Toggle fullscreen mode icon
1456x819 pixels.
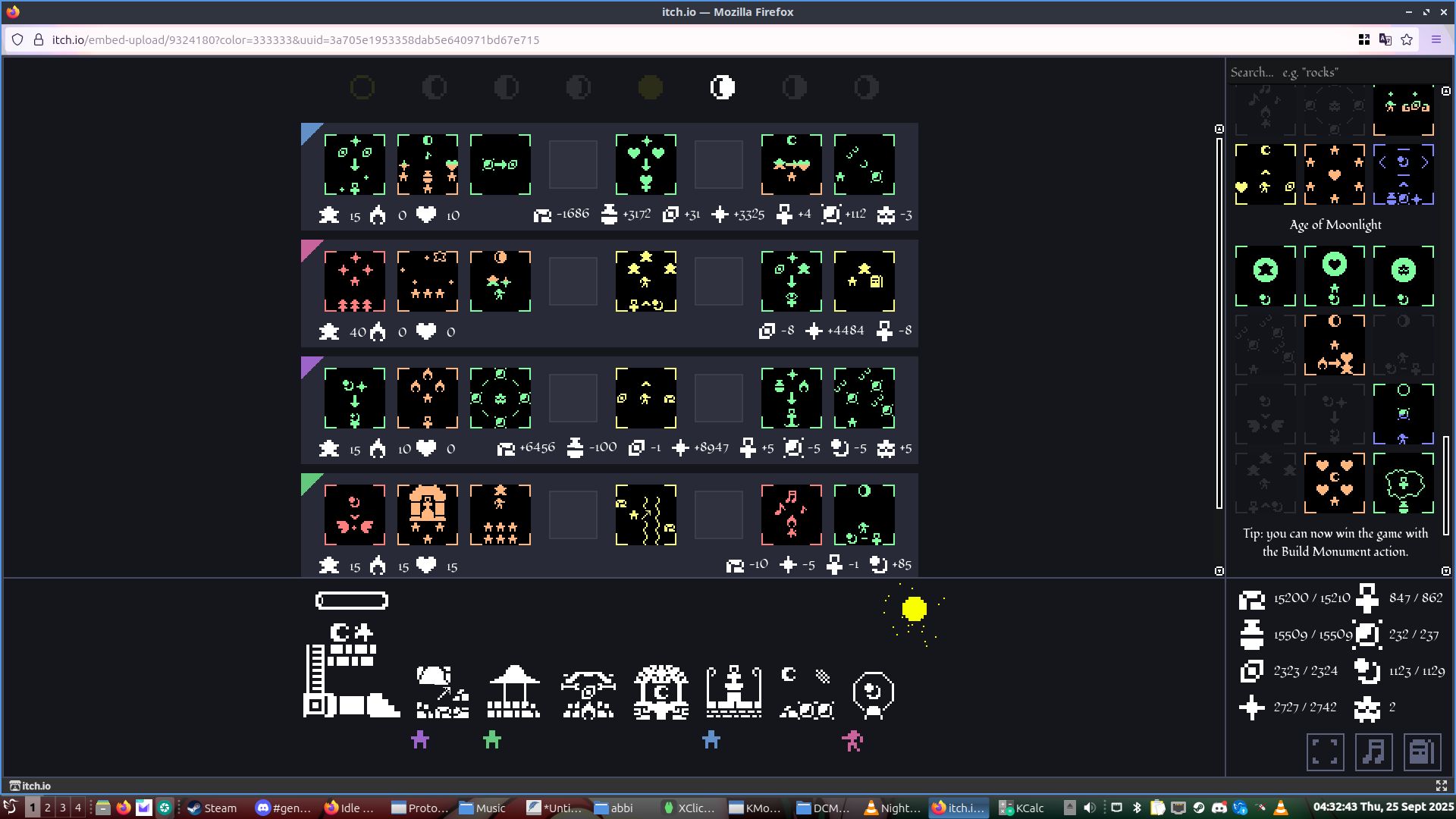[x=1325, y=752]
